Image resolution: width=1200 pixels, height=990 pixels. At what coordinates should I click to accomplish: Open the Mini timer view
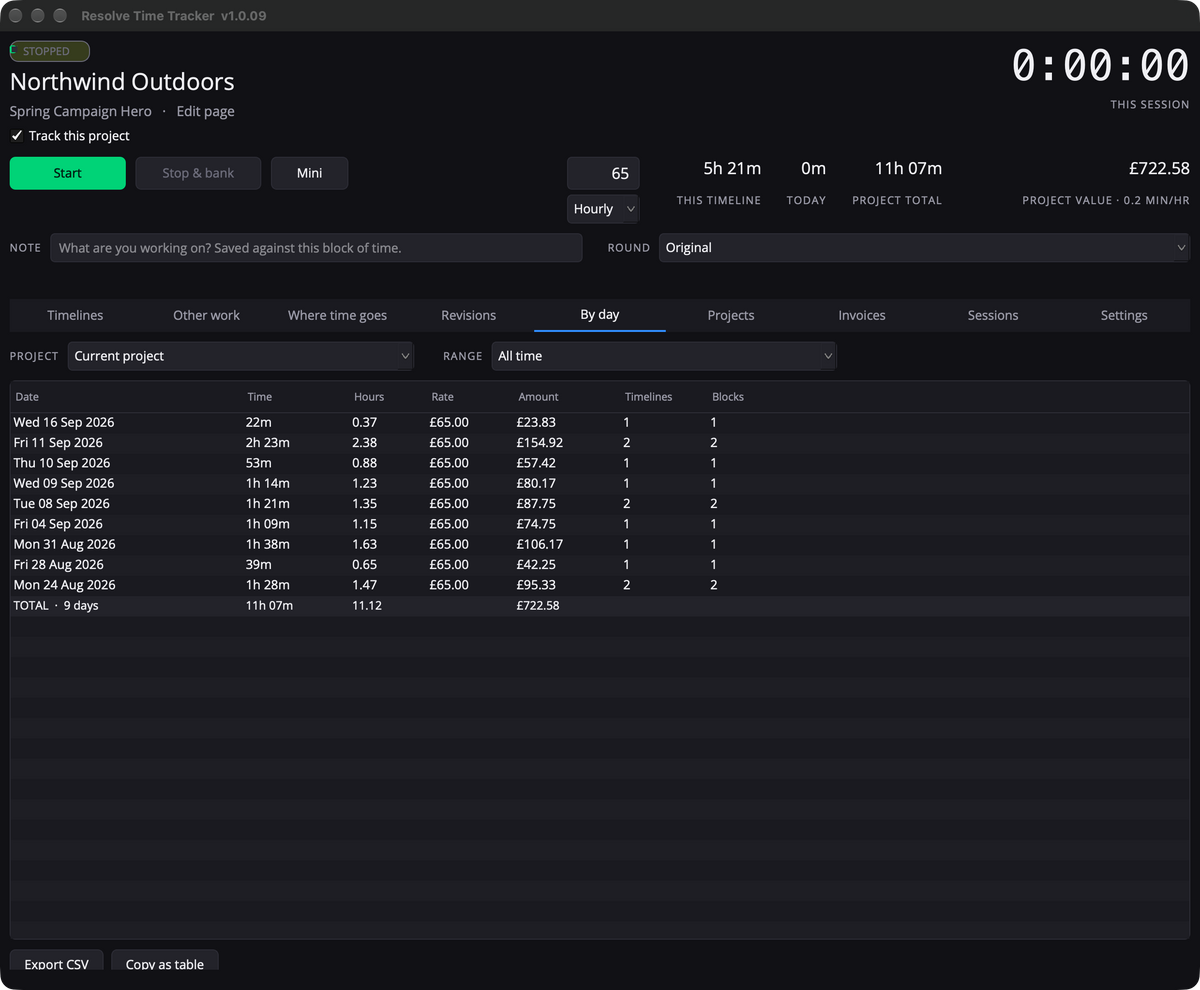click(310, 173)
